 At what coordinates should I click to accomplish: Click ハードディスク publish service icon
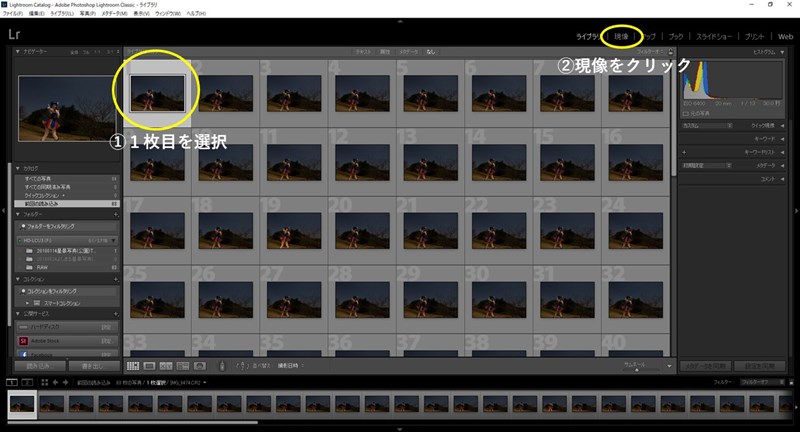[23, 327]
